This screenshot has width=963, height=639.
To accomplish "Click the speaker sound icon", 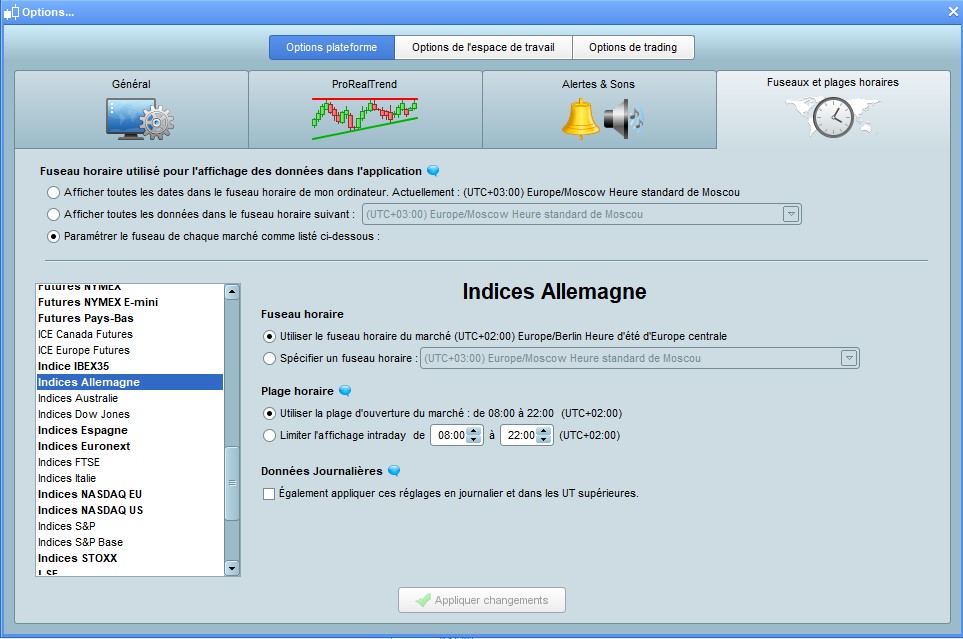I will [623, 119].
